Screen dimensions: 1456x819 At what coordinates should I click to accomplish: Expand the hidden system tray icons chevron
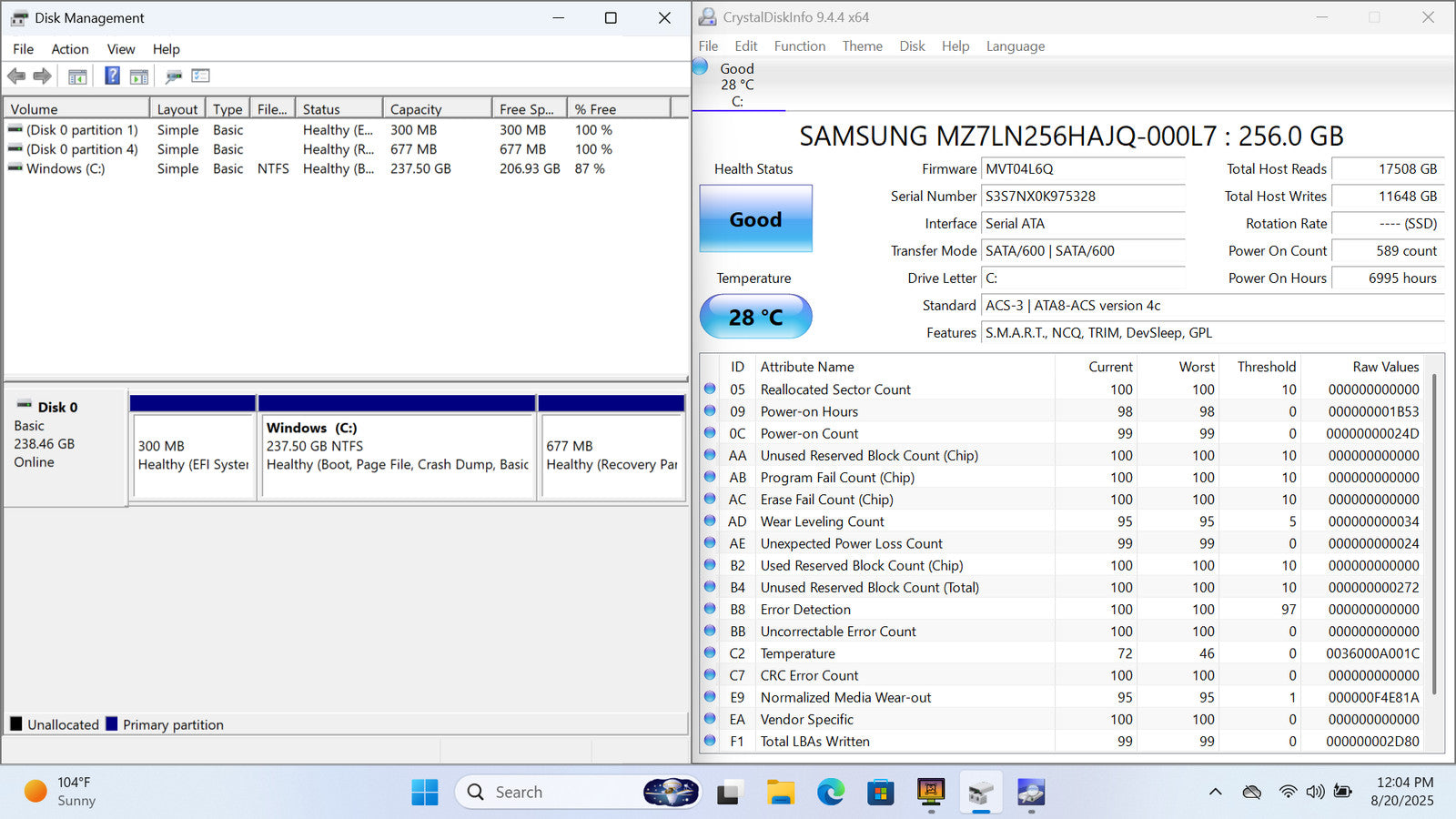[1215, 793]
